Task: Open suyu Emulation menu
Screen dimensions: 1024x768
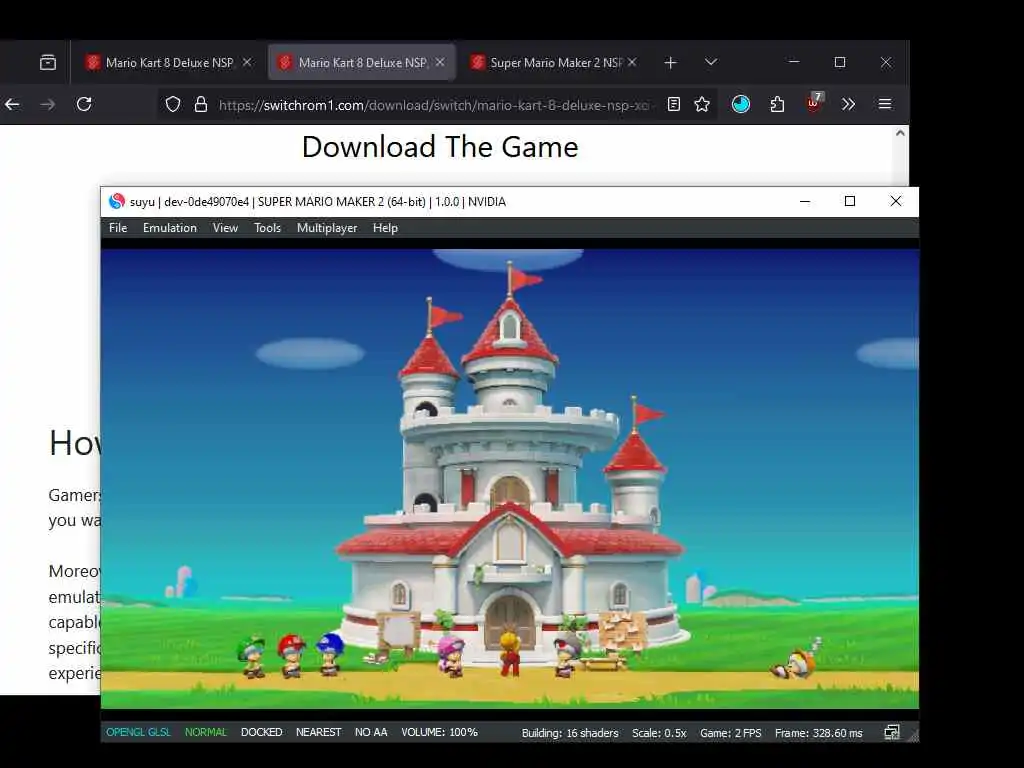Action: click(x=170, y=228)
